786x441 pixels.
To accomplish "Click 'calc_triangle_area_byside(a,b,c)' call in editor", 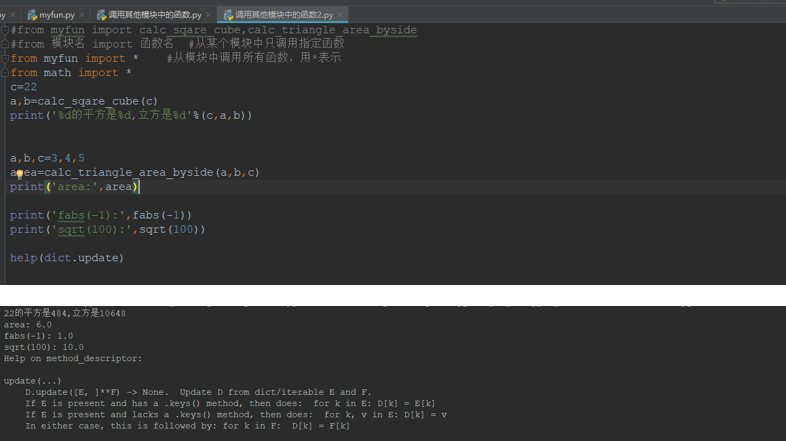I will [x=152, y=172].
